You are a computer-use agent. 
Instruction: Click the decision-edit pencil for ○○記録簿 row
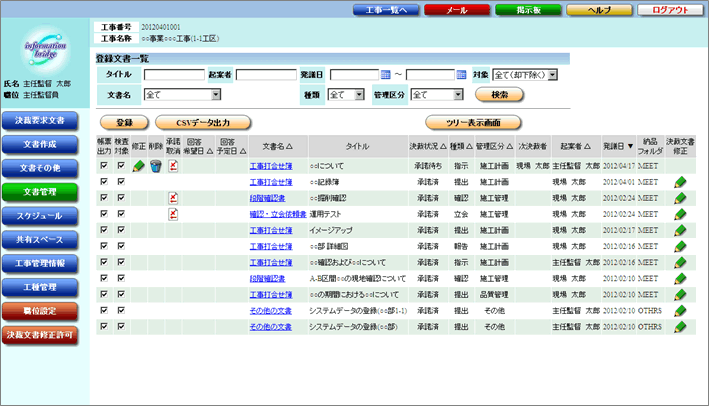coord(680,182)
